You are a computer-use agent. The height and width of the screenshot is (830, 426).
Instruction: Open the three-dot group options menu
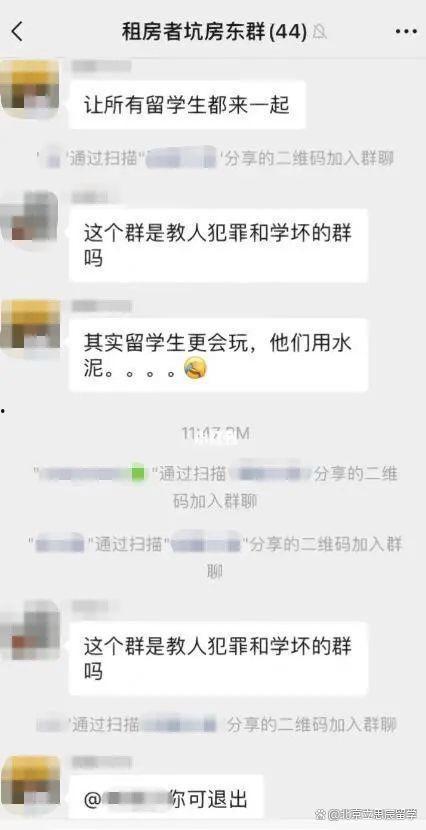click(x=406, y=32)
